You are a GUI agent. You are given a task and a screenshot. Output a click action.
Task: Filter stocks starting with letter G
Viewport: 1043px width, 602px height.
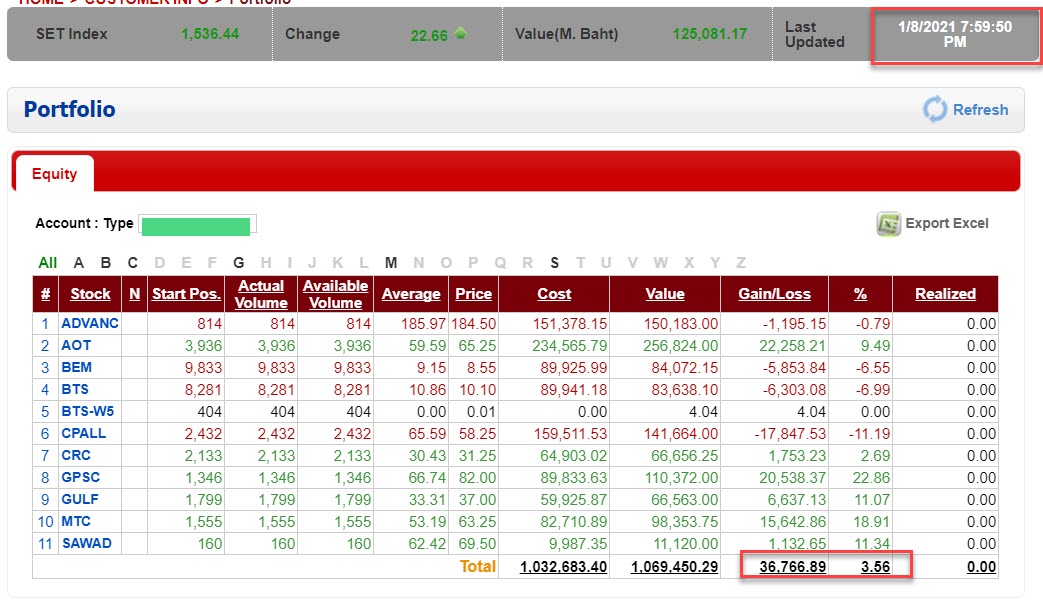tap(239, 263)
